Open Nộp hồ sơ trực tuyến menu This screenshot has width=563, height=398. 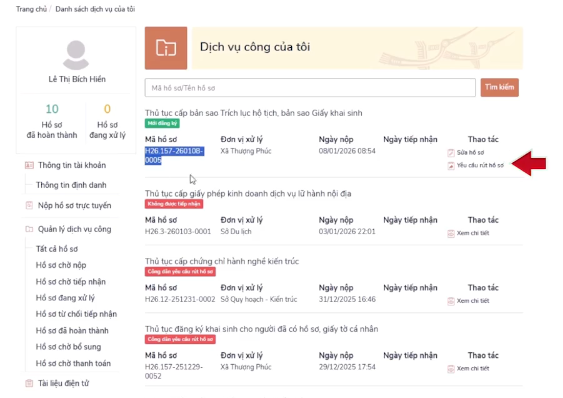75,205
